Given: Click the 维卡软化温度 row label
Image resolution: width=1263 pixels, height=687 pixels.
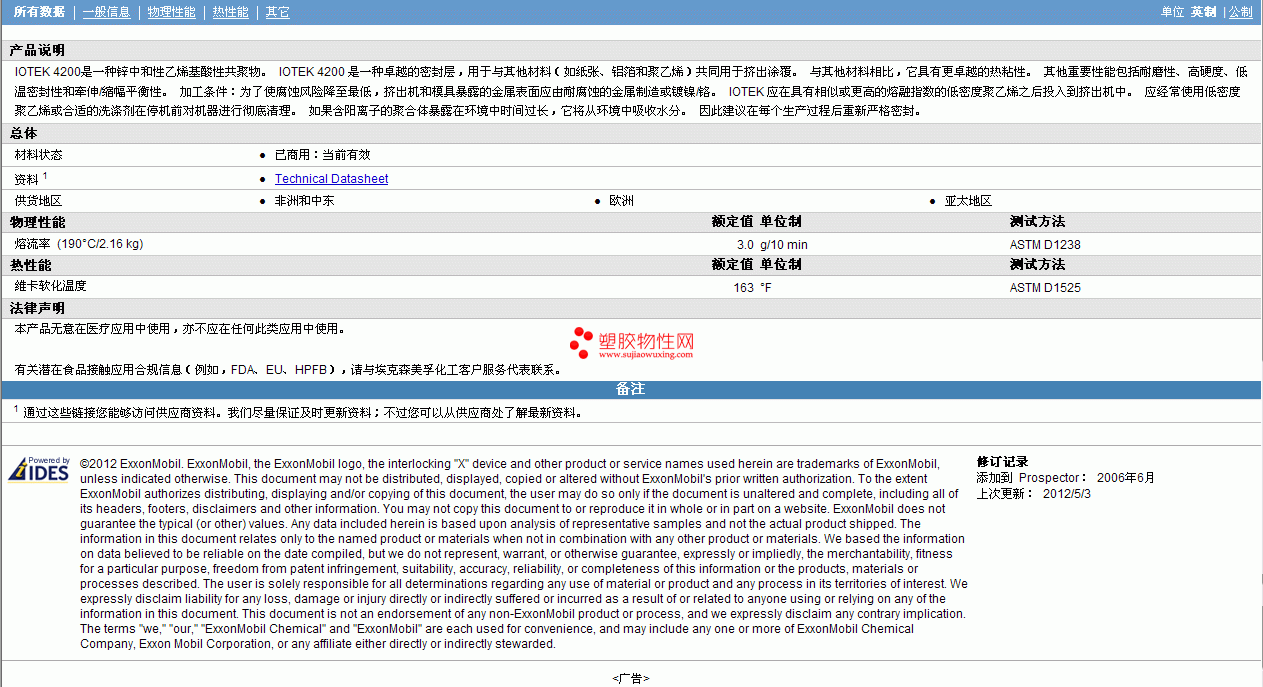Looking at the screenshot, I should (50, 286).
